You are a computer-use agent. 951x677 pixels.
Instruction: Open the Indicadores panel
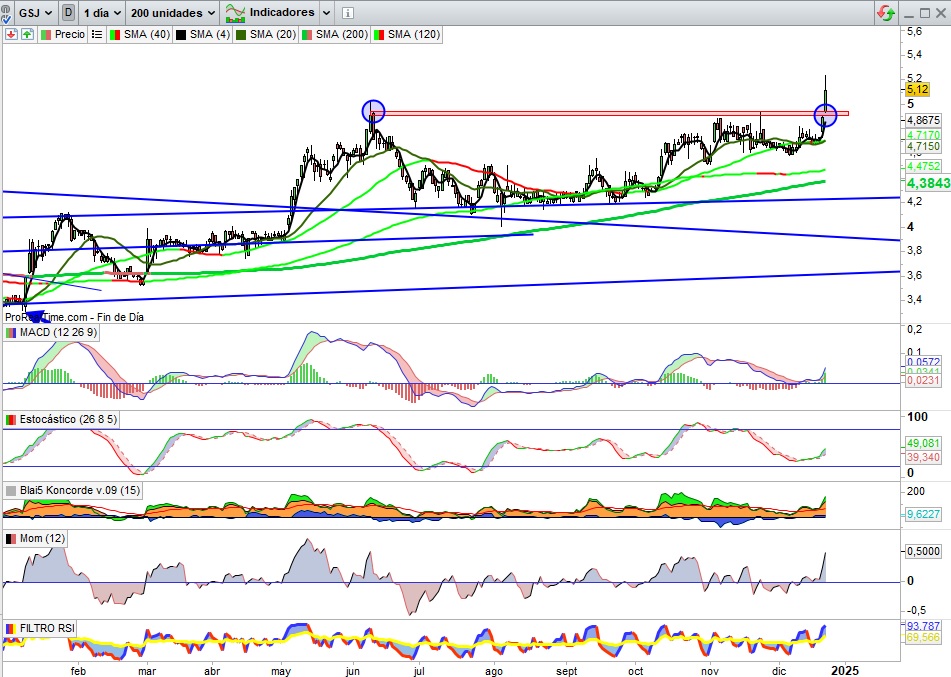(269, 12)
